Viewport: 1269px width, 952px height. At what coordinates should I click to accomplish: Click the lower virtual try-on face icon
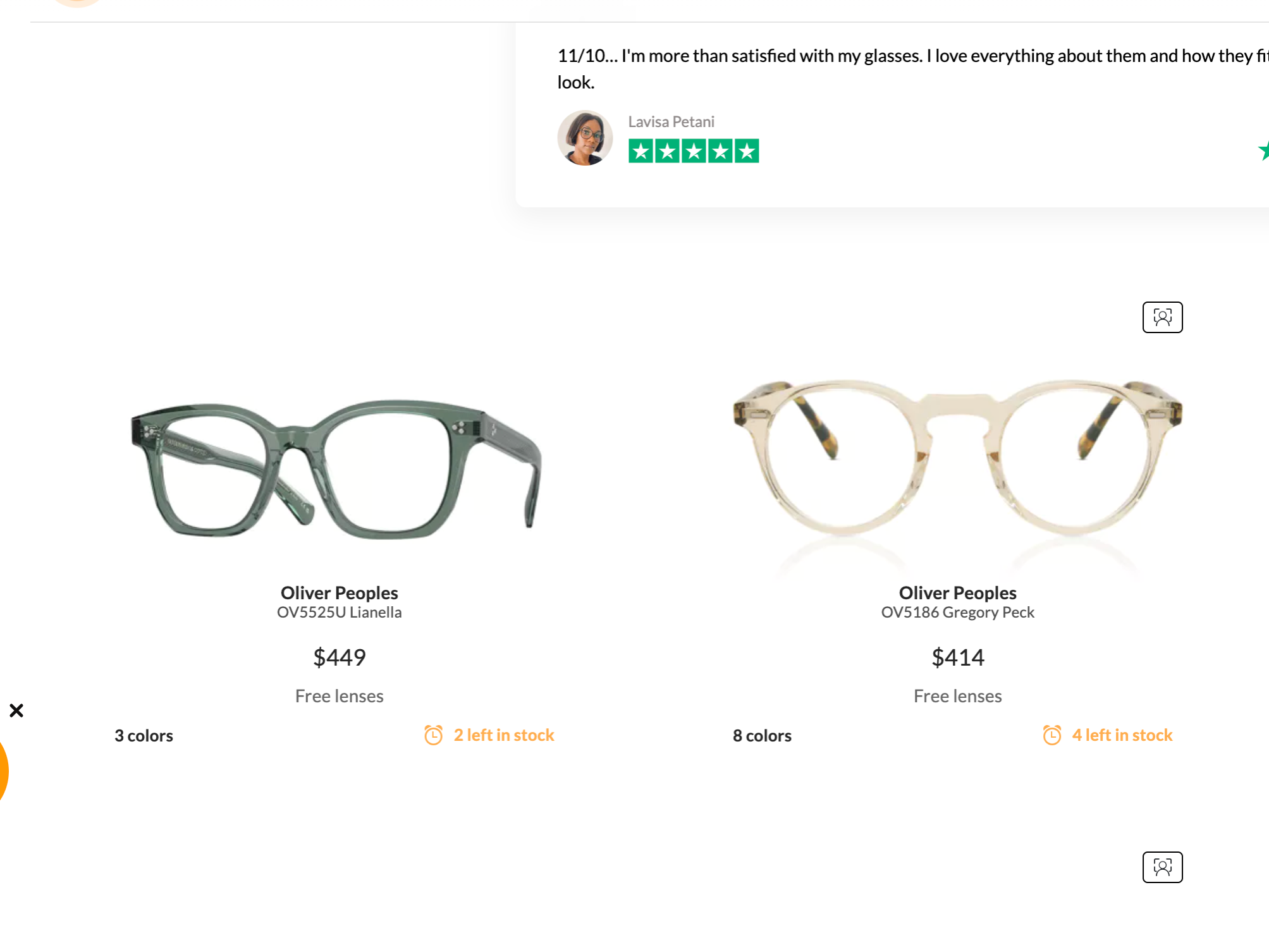coord(1162,867)
